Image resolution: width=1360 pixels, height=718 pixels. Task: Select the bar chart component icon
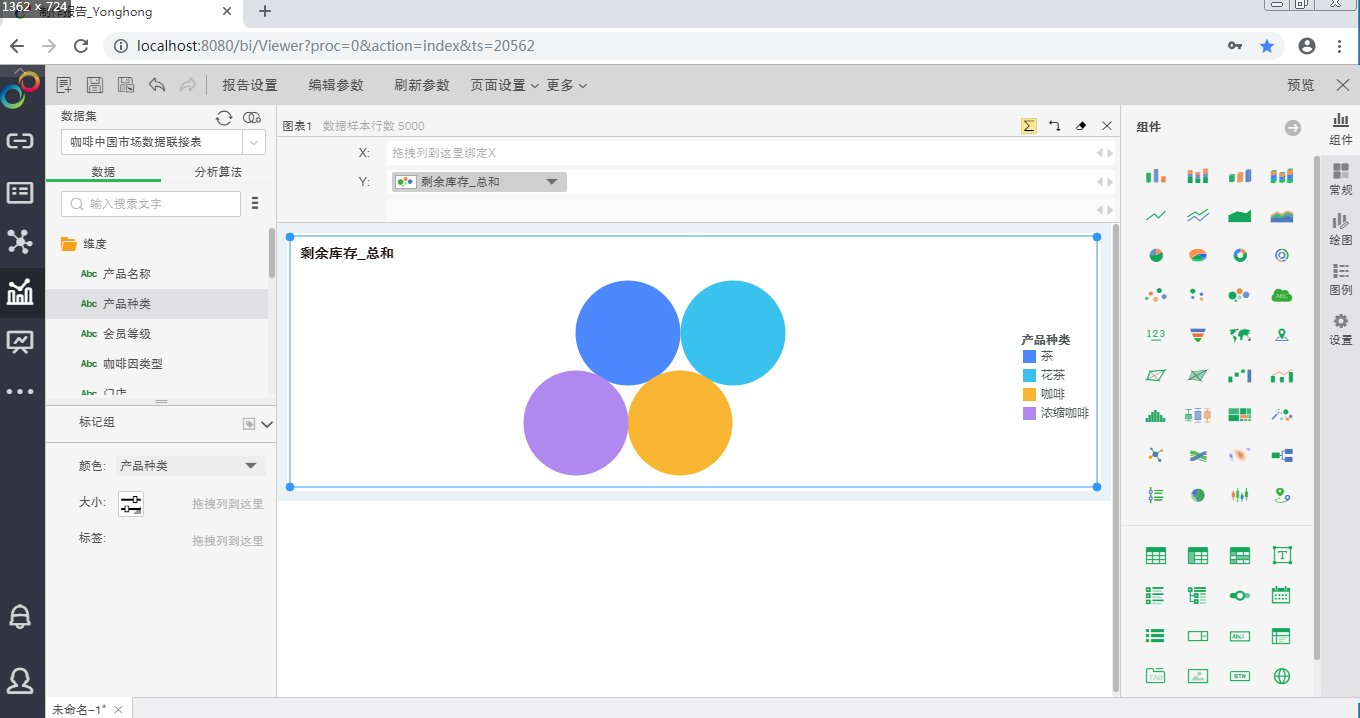click(x=1155, y=175)
